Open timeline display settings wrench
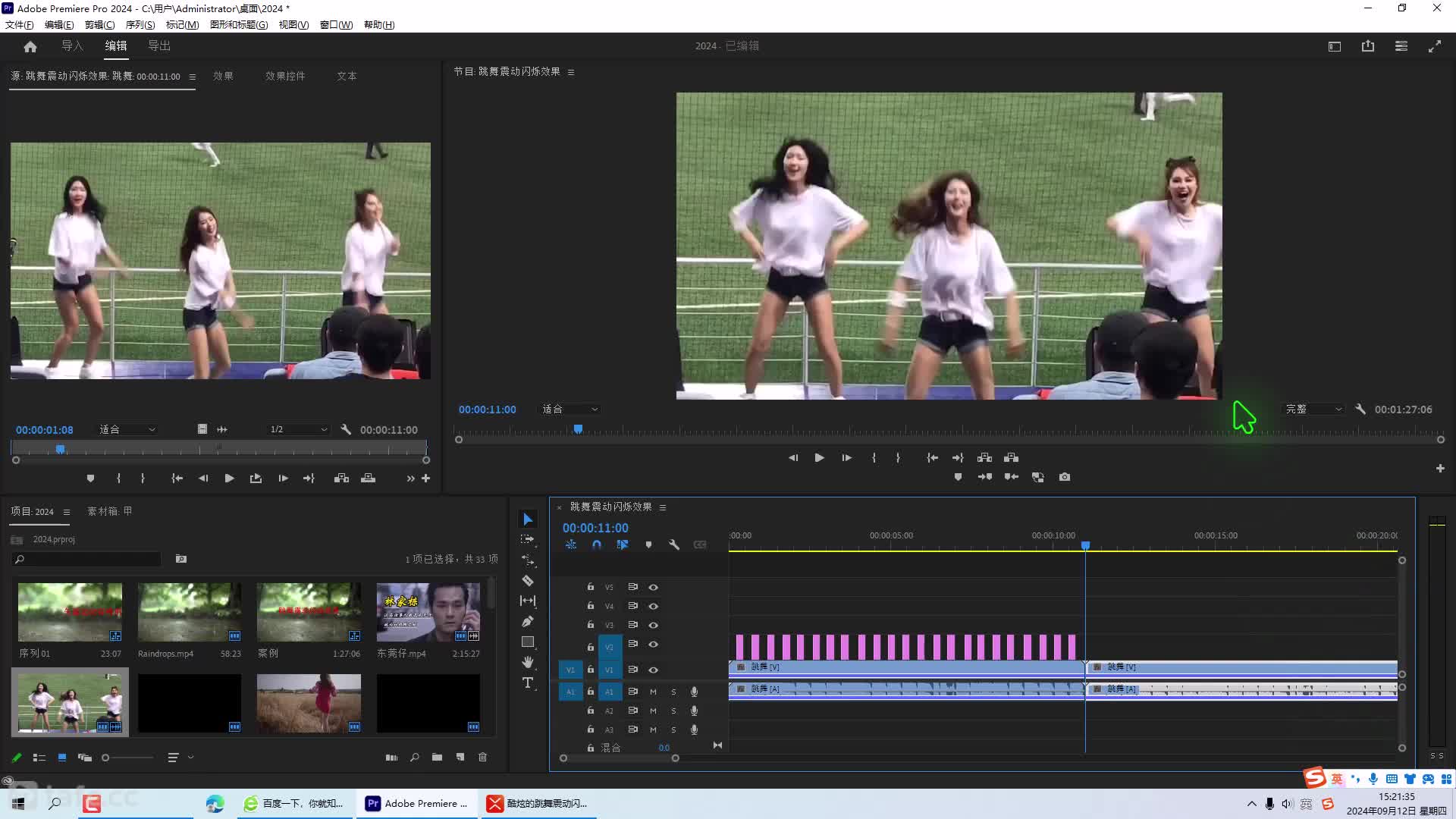1456x819 pixels. (x=674, y=544)
